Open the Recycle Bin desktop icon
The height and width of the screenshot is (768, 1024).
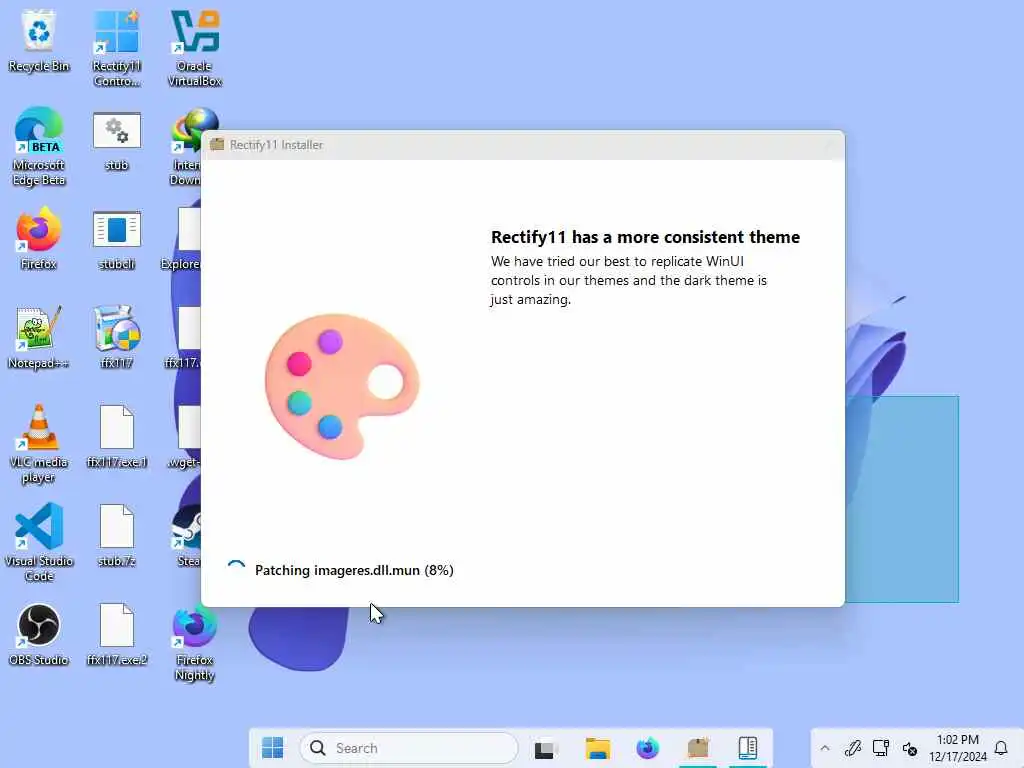click(39, 42)
